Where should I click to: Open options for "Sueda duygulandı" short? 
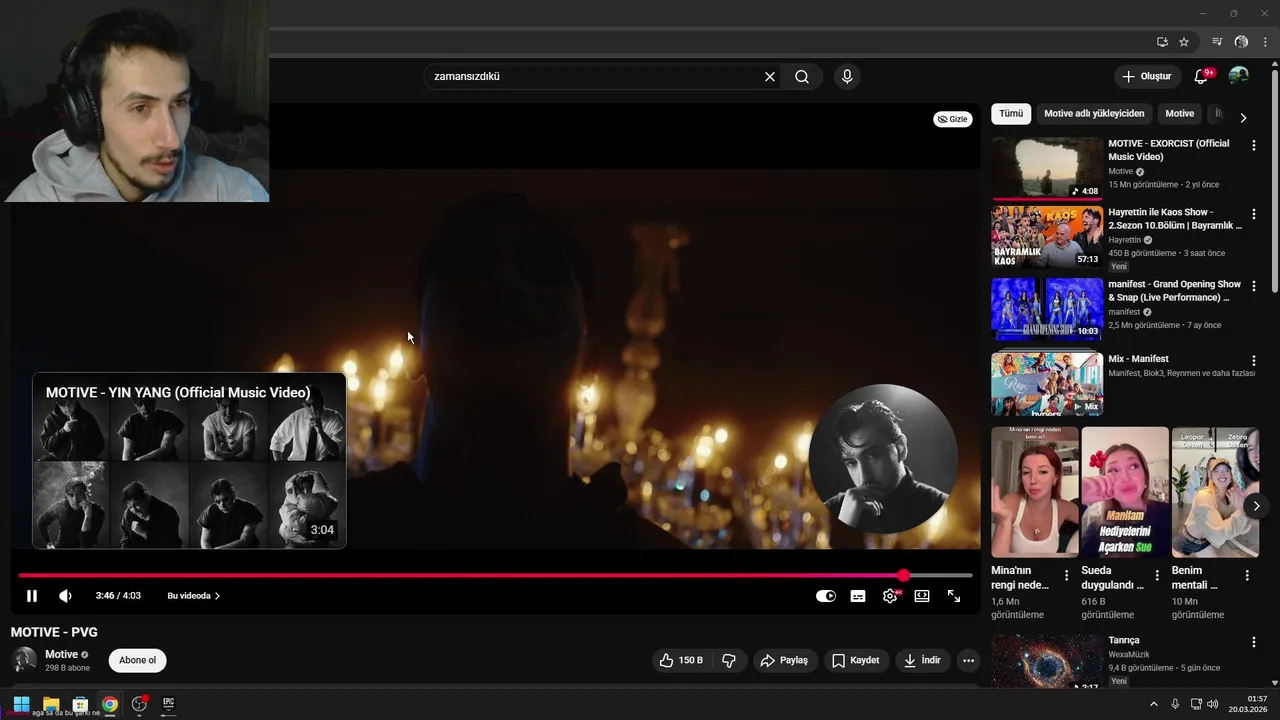pyautogui.click(x=1157, y=575)
